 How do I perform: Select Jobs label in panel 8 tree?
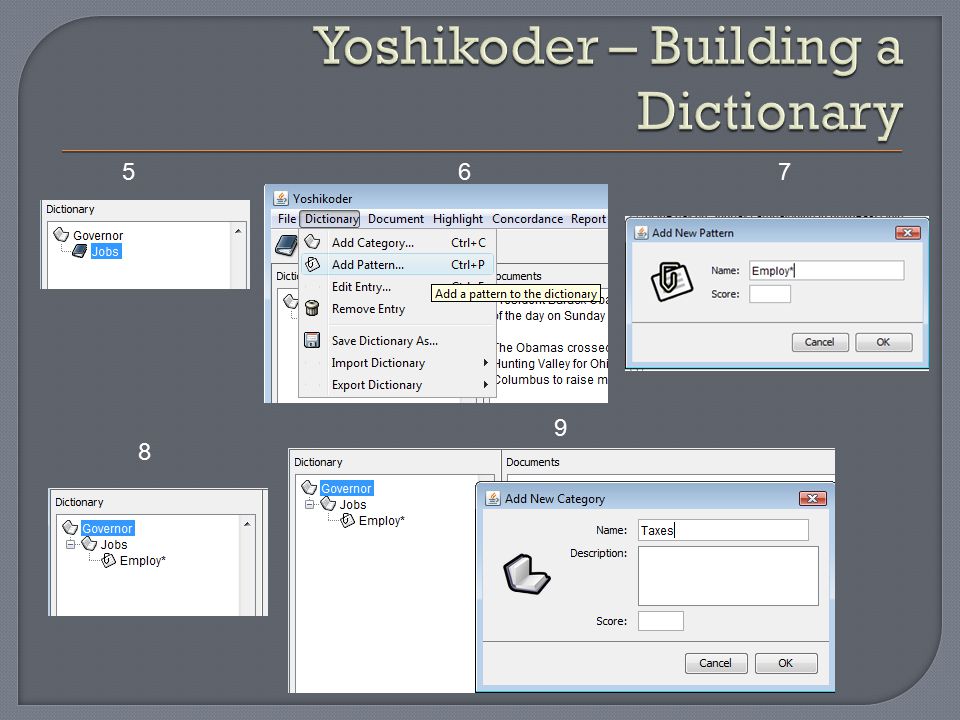click(114, 545)
